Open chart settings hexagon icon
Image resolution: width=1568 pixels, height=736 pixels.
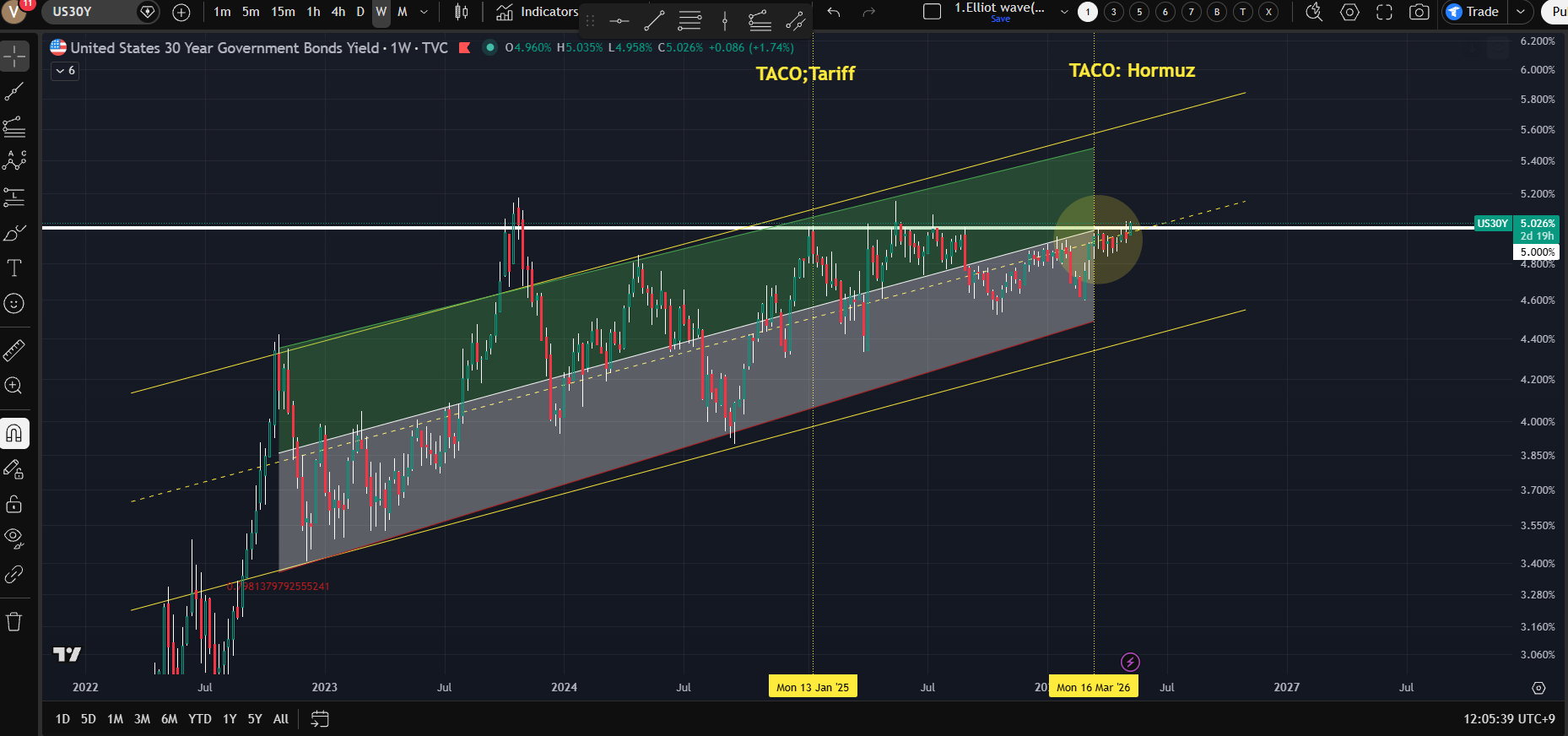1349,12
